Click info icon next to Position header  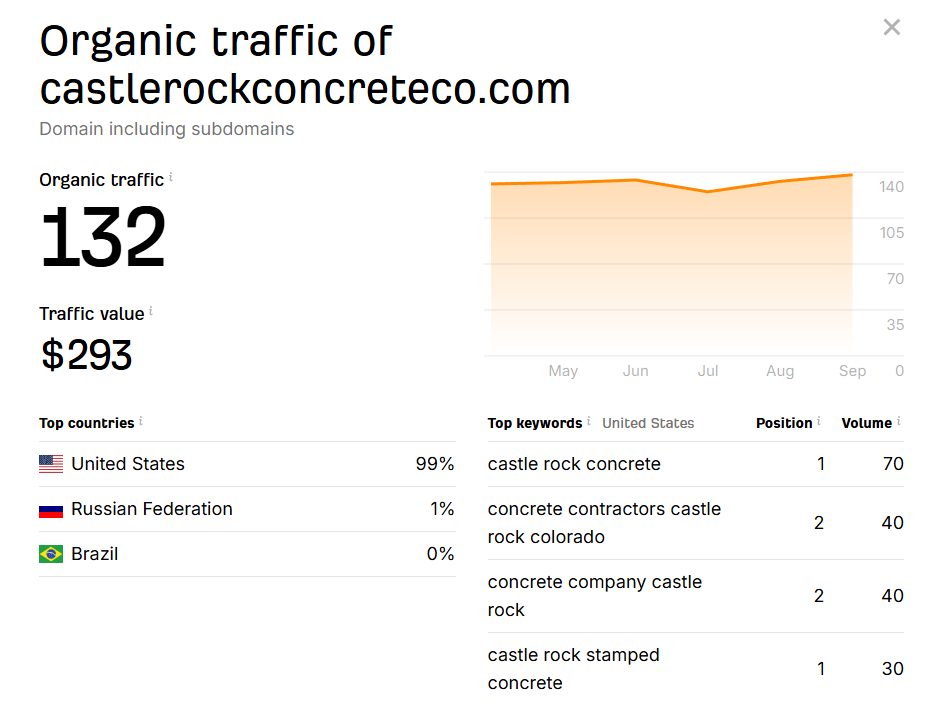coord(819,421)
